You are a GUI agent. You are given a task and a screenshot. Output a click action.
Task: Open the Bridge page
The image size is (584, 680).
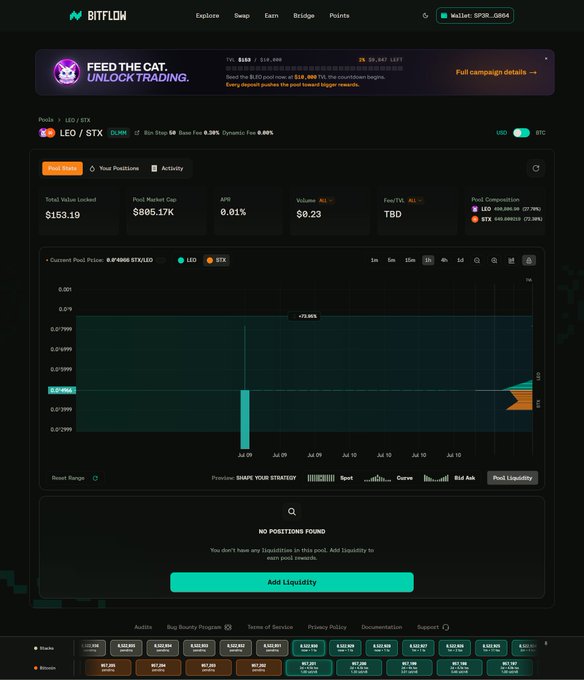coord(303,16)
